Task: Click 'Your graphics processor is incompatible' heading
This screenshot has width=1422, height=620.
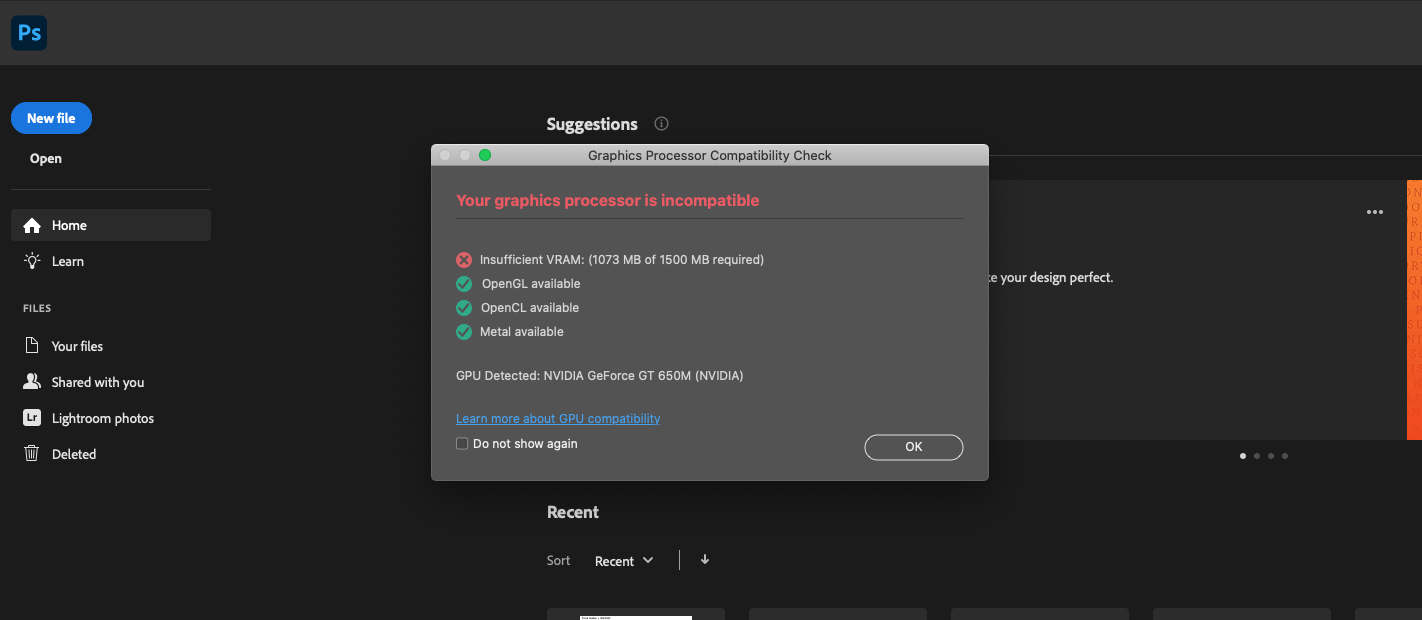Action: point(608,200)
